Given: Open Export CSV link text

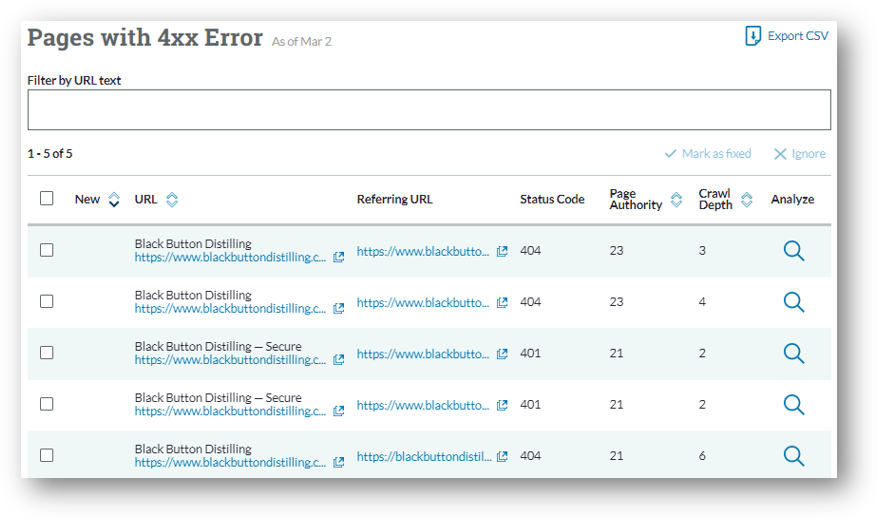Looking at the screenshot, I should tap(798, 36).
